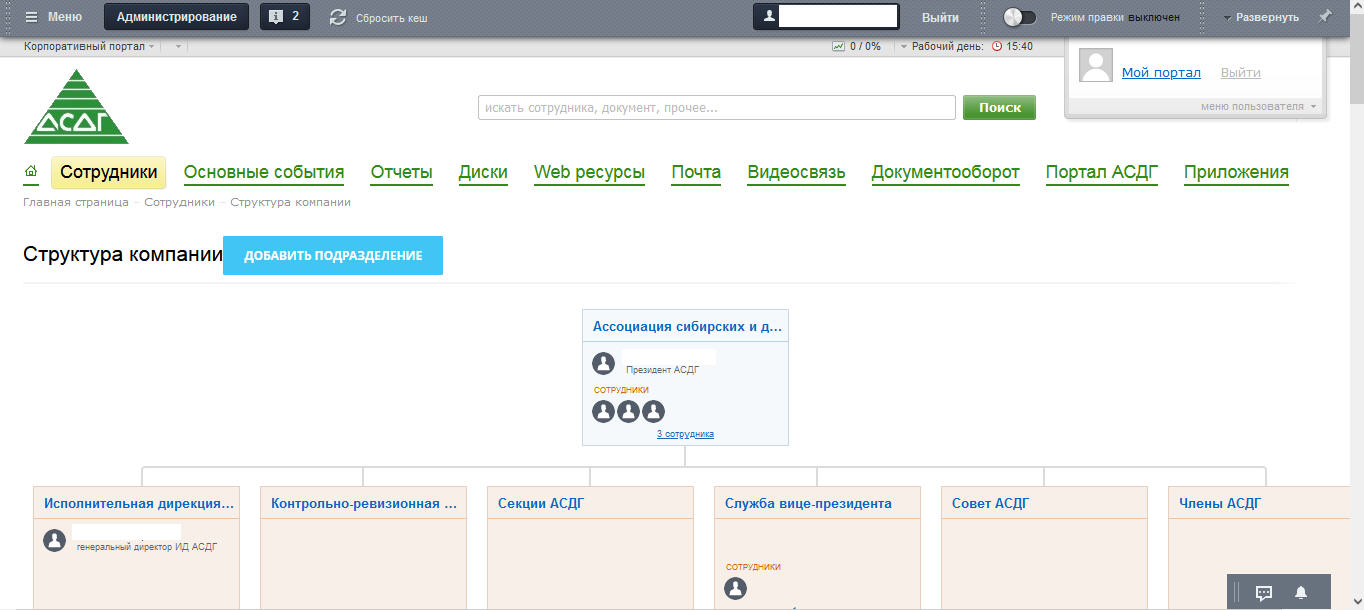Open the Web ресурсы menu item
Screen dimensions: 1364x610
[x=589, y=172]
